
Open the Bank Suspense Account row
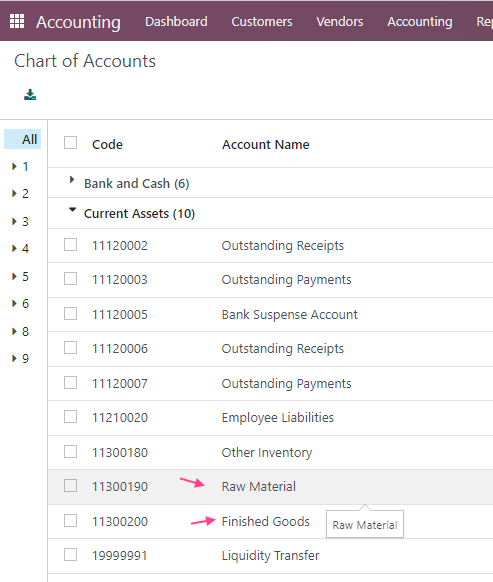point(270,315)
